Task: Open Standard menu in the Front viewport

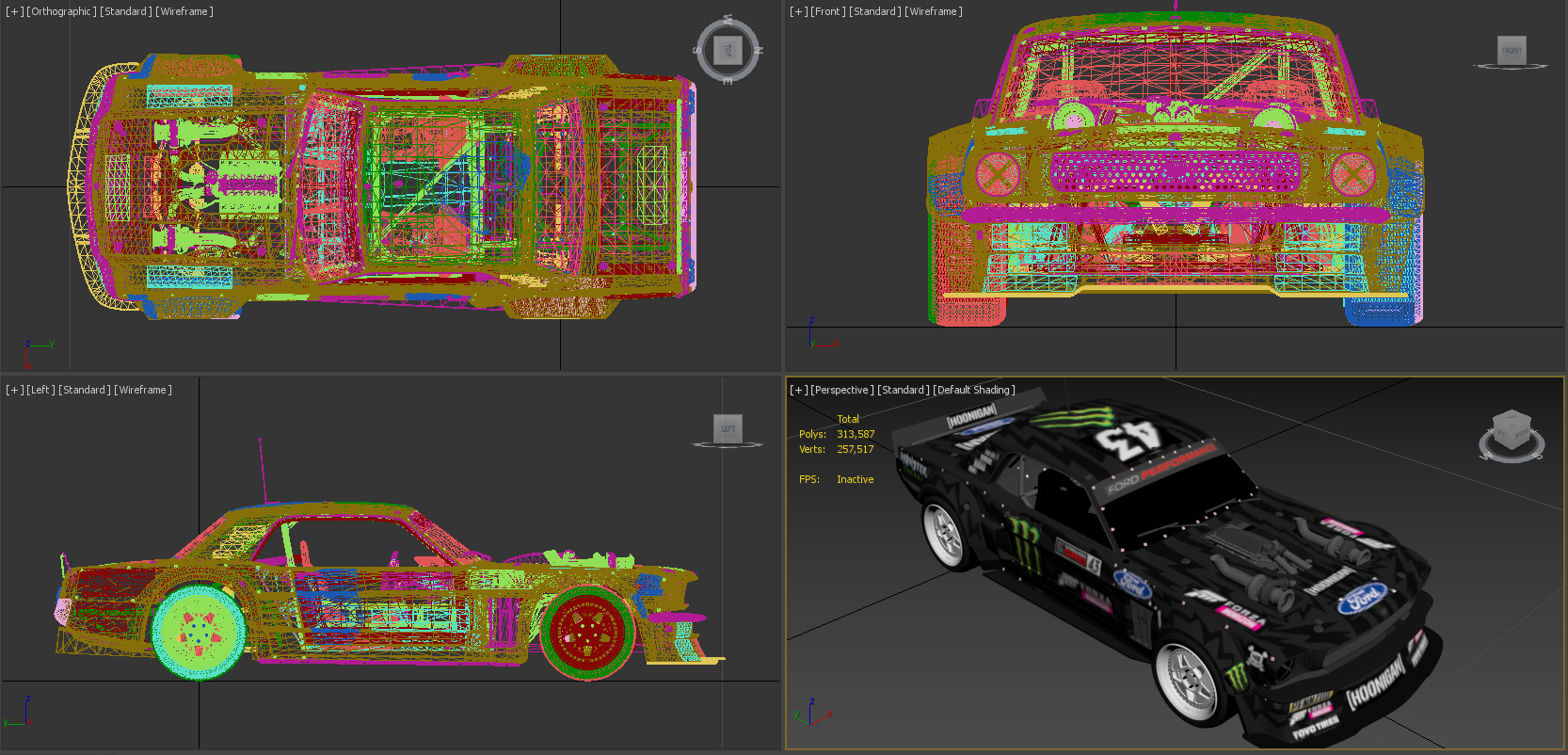Action: tap(875, 11)
